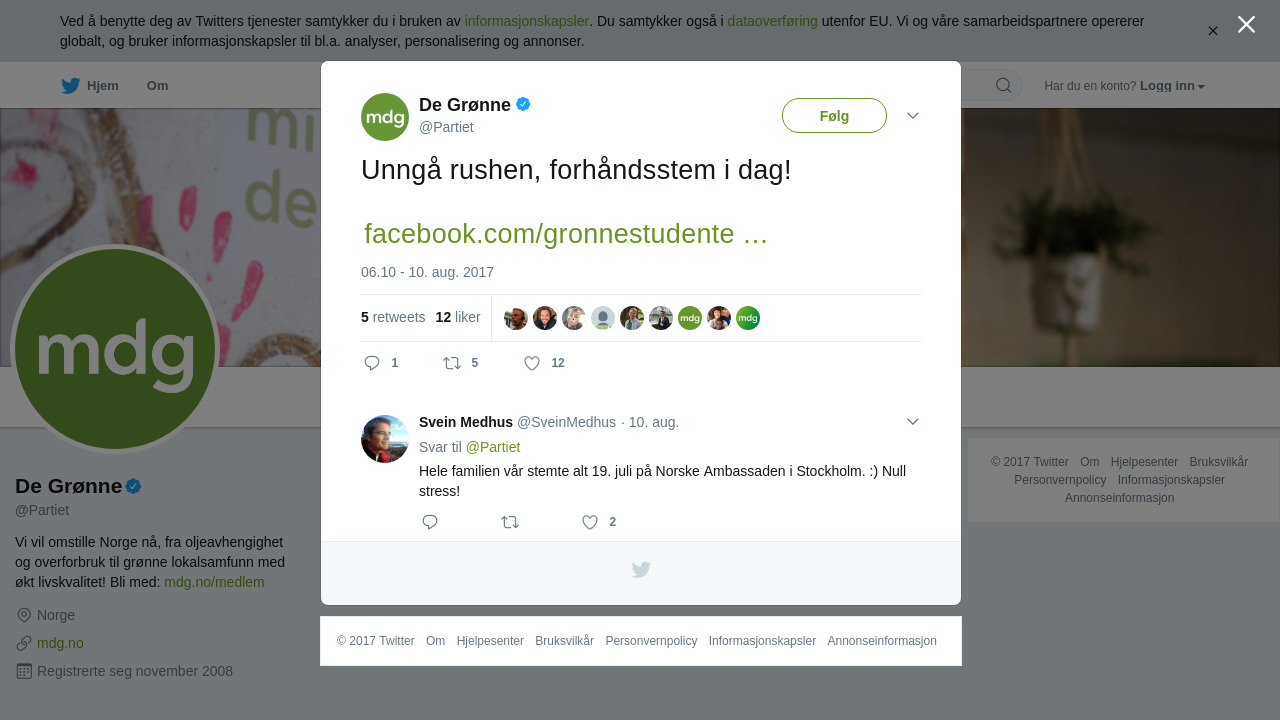
Task: Follow De Grønne with the Følg button
Action: point(834,116)
